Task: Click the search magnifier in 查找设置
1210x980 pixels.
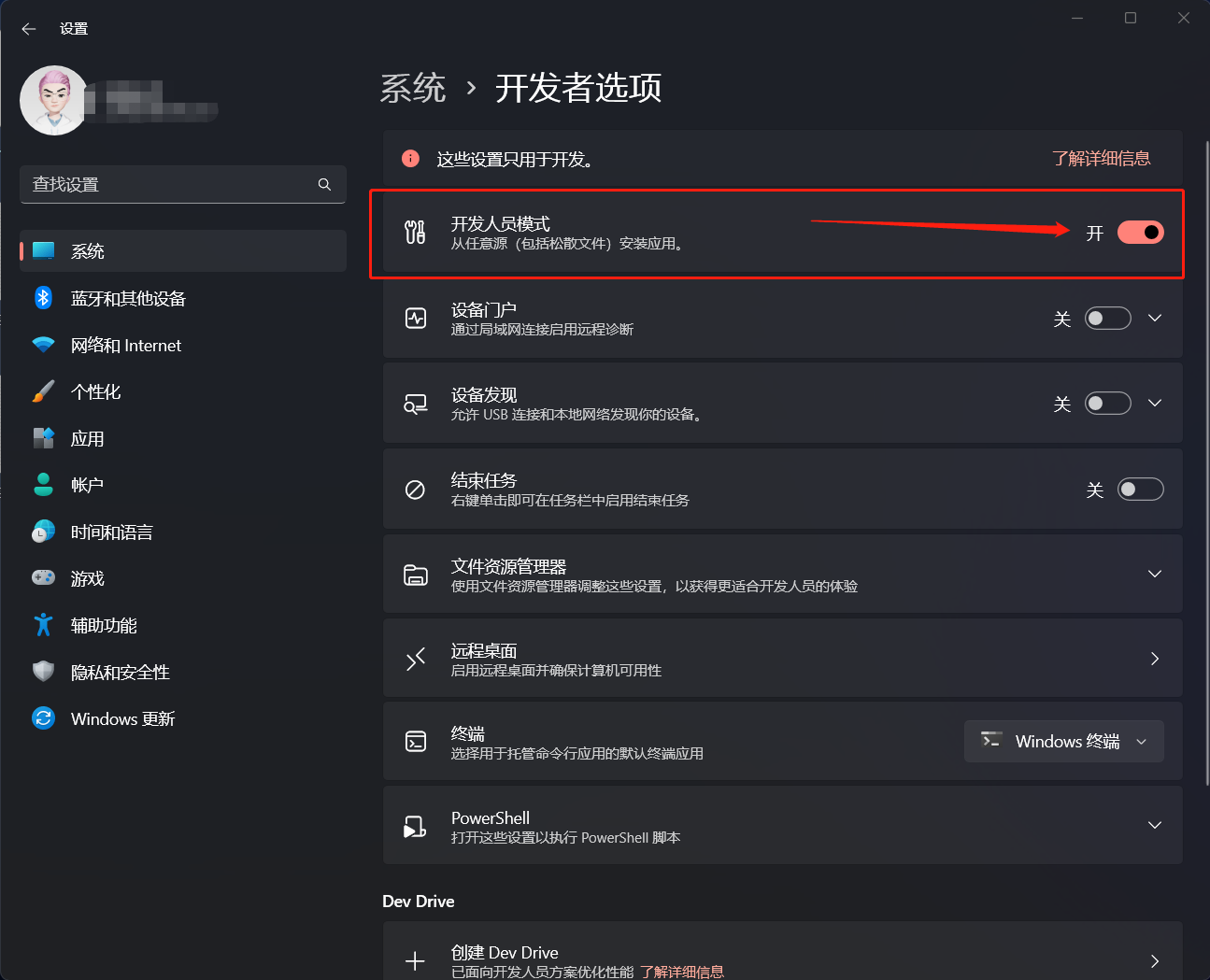Action: [x=324, y=184]
